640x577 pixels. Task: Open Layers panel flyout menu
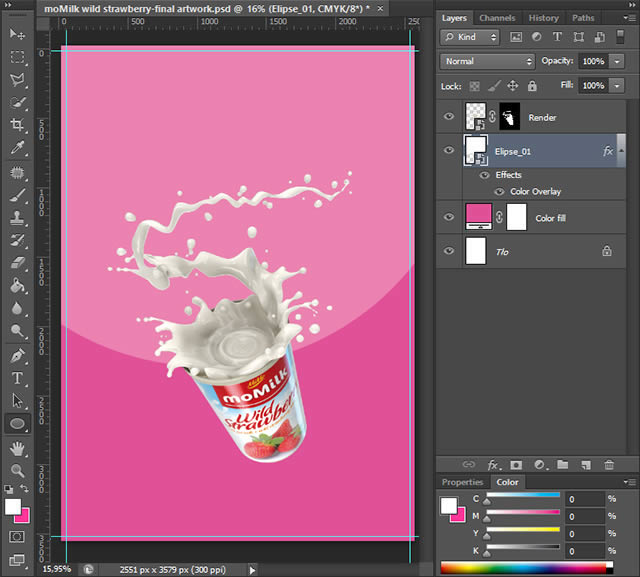click(629, 18)
